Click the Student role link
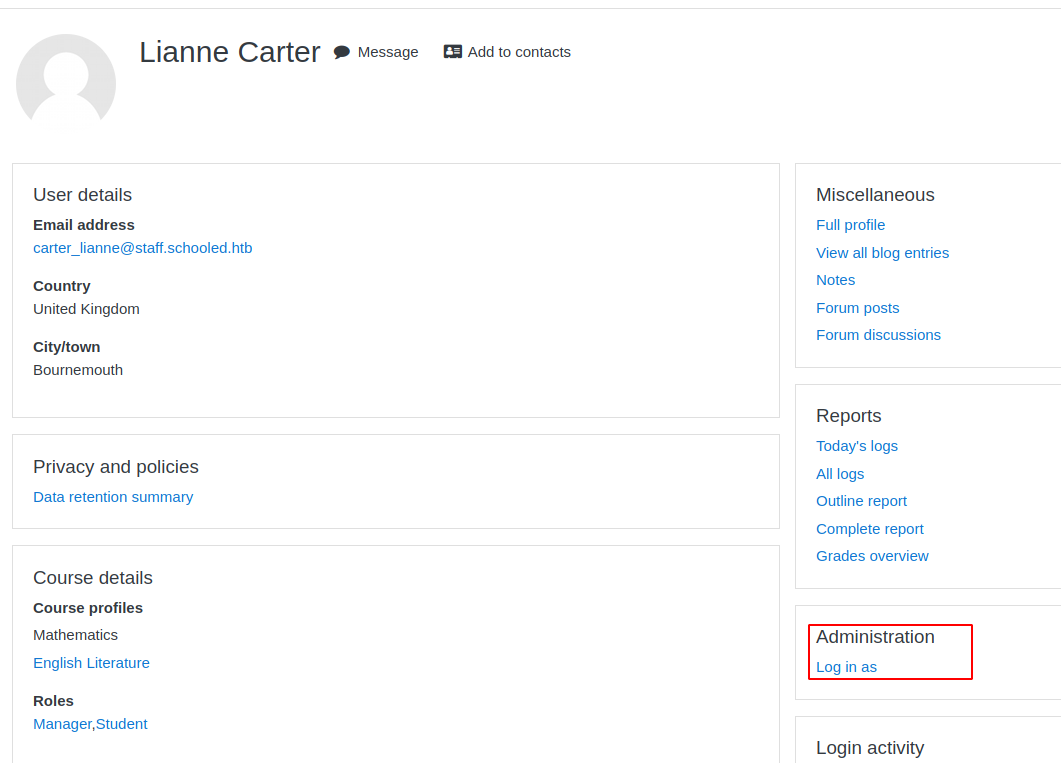Image resolution: width=1061 pixels, height=763 pixels. [122, 724]
